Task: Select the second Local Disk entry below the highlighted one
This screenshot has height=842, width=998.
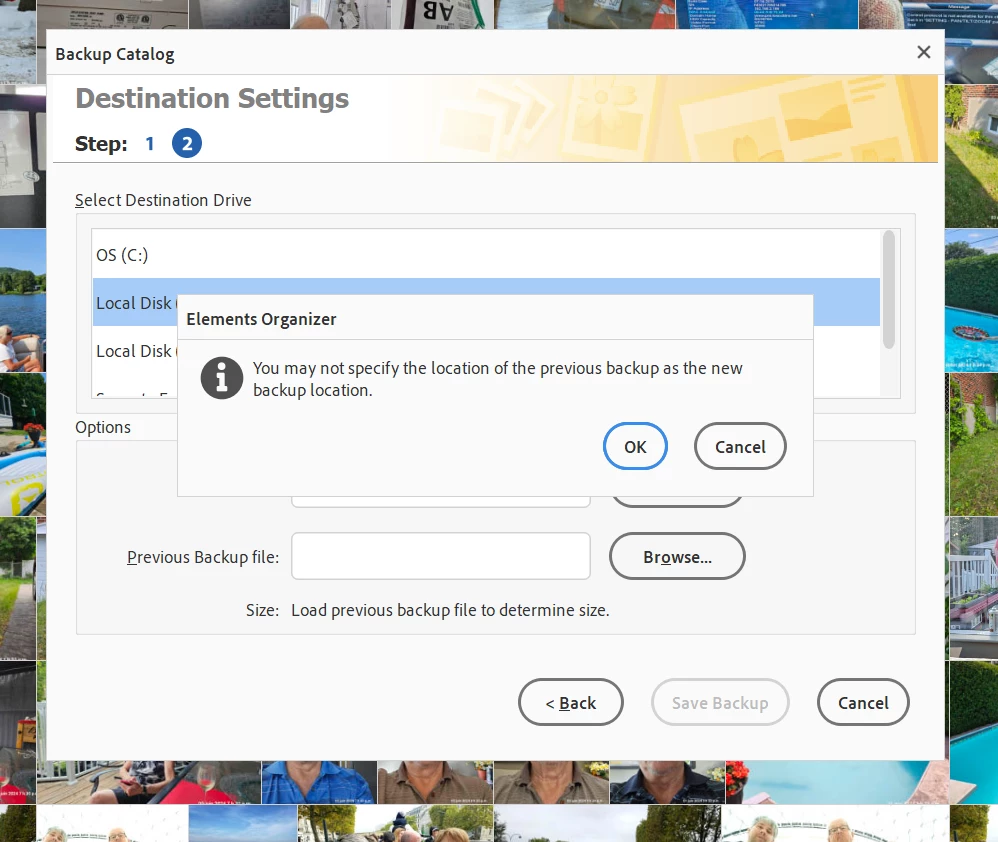Action: [x=134, y=351]
